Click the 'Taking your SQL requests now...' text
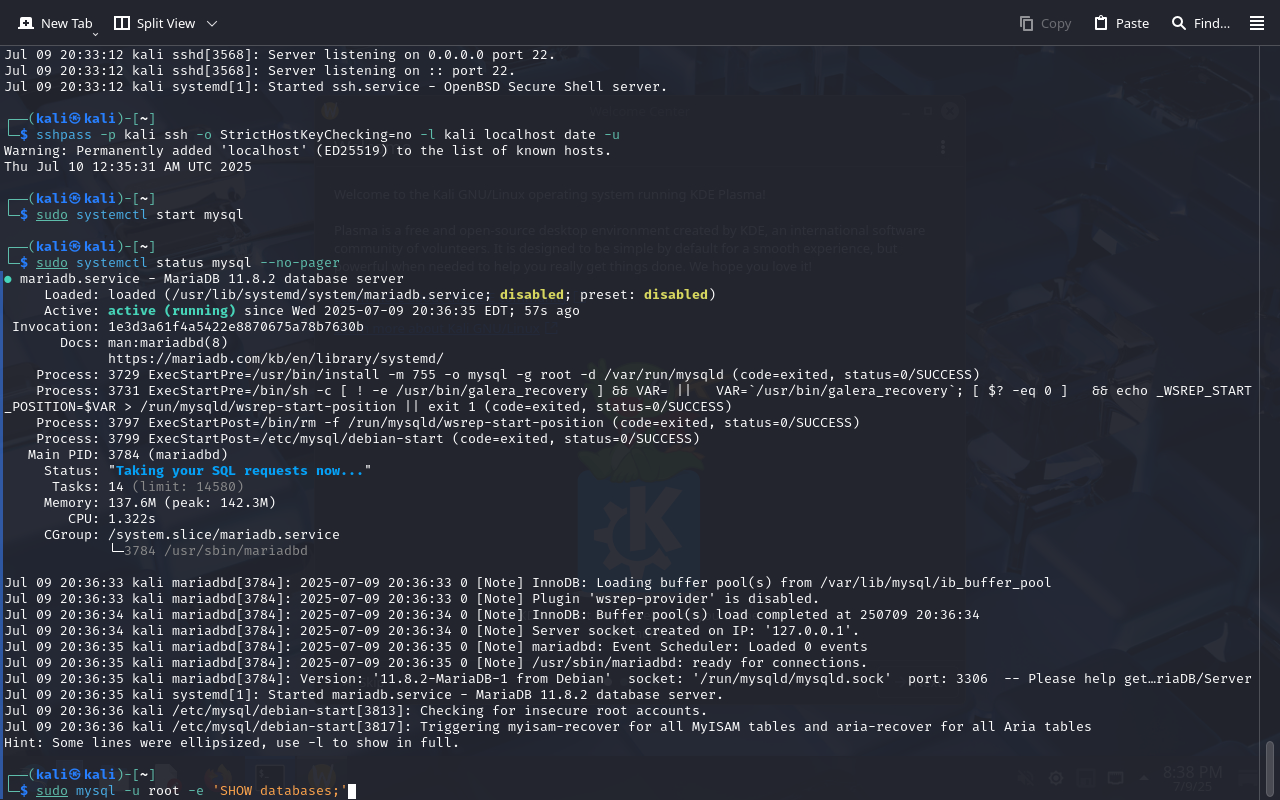 tap(240, 470)
